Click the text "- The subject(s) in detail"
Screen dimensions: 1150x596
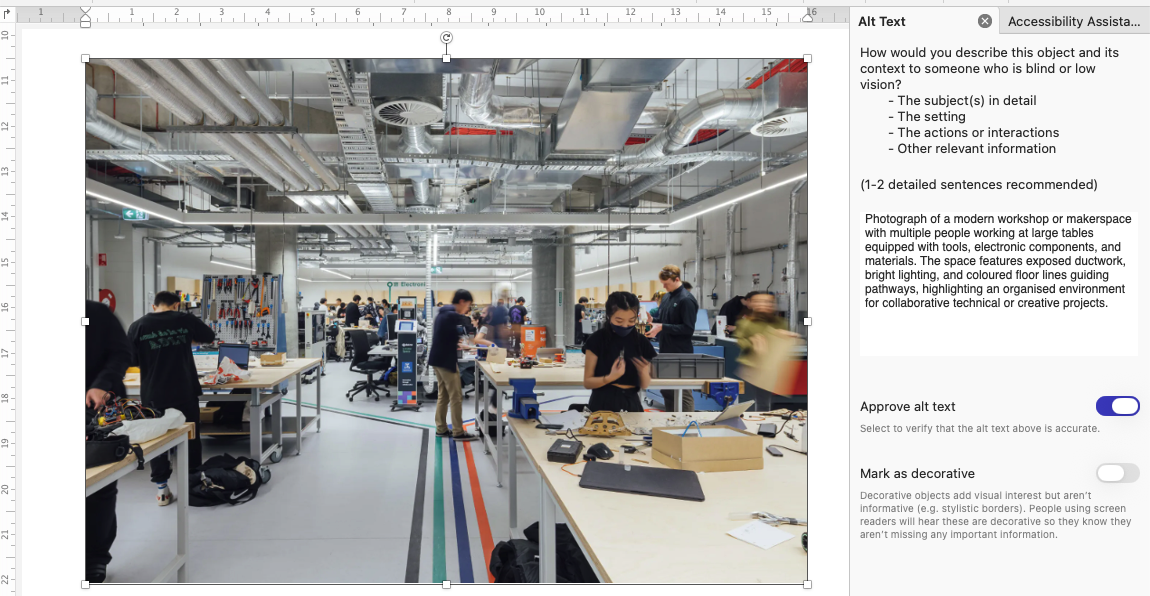(962, 100)
